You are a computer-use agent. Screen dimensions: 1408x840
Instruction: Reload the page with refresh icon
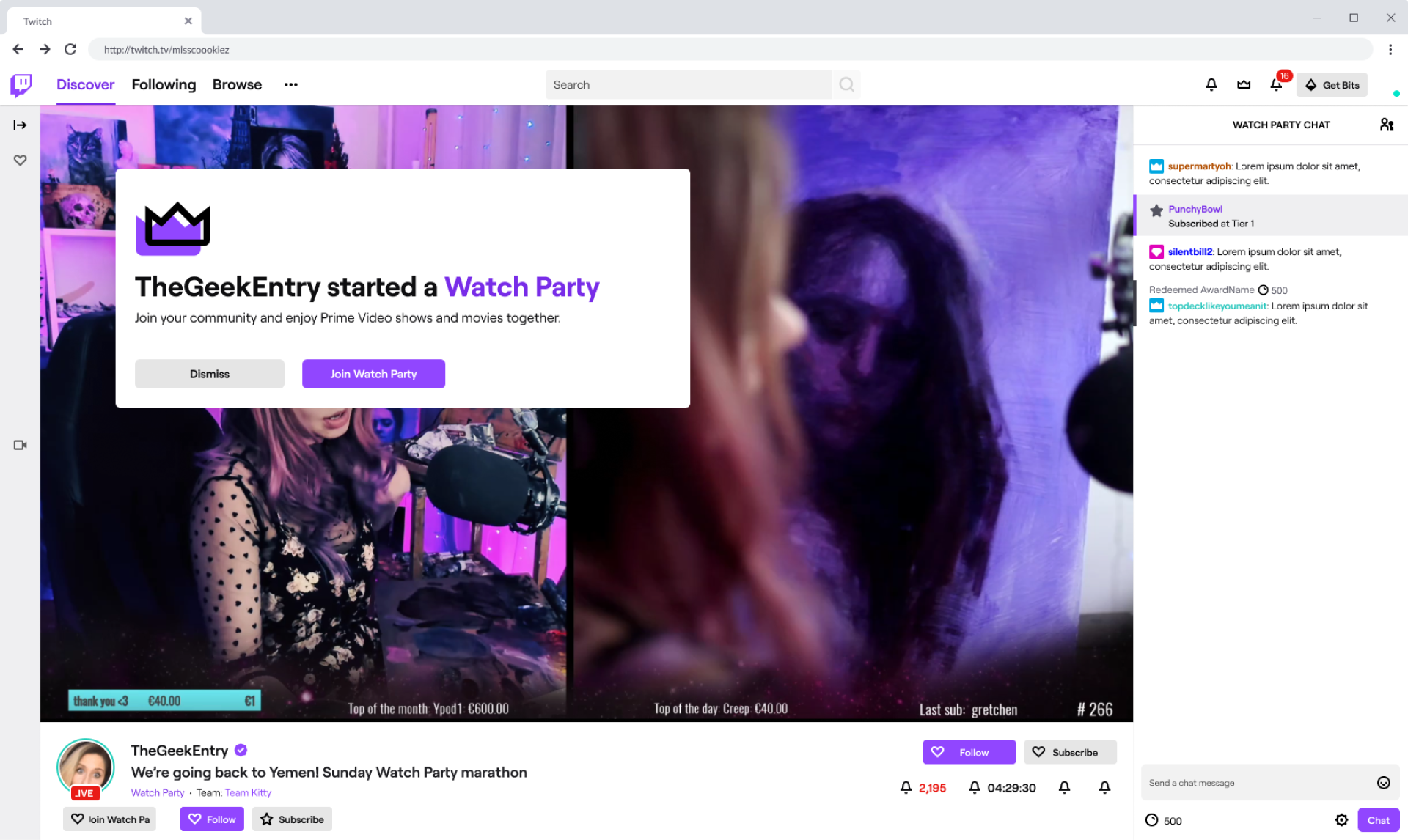tap(70, 49)
